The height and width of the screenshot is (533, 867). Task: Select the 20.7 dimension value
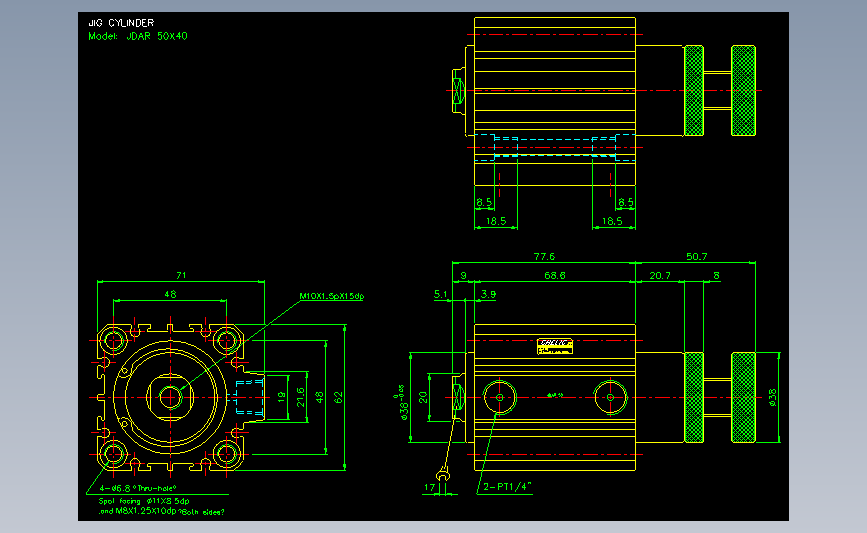[x=660, y=275]
